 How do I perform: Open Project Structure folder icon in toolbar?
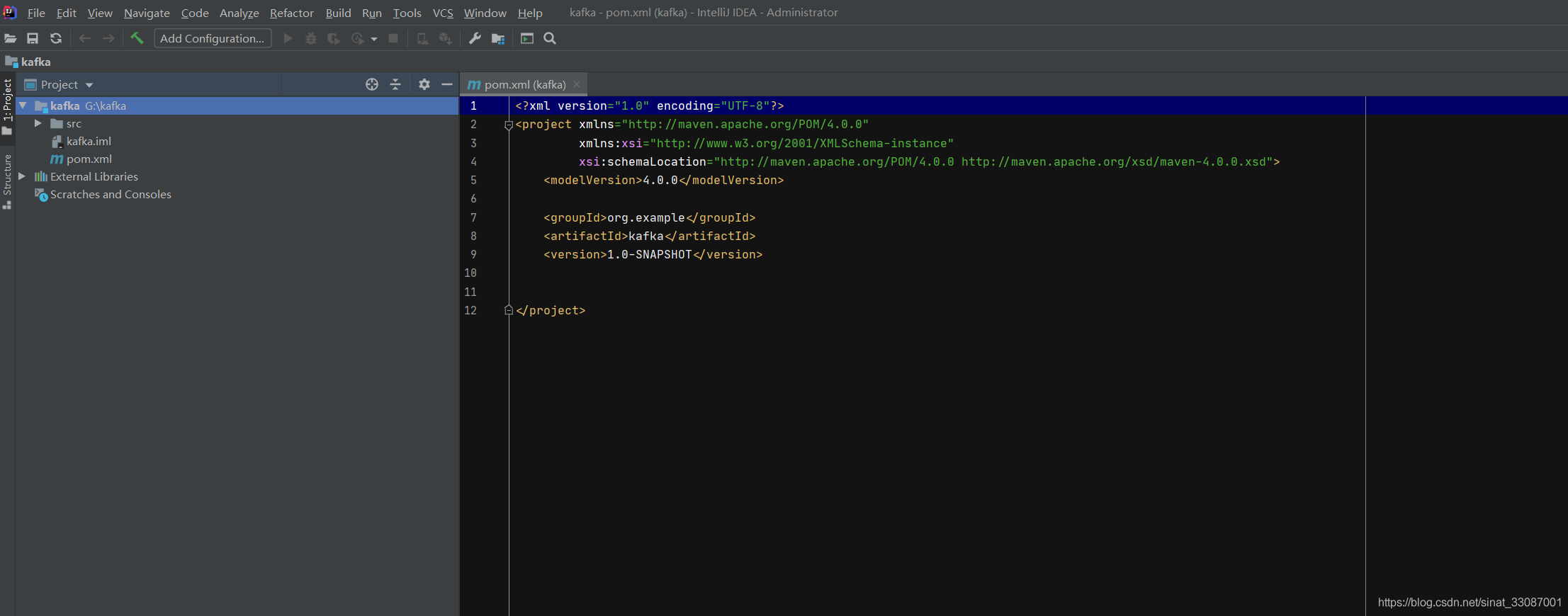tap(498, 38)
